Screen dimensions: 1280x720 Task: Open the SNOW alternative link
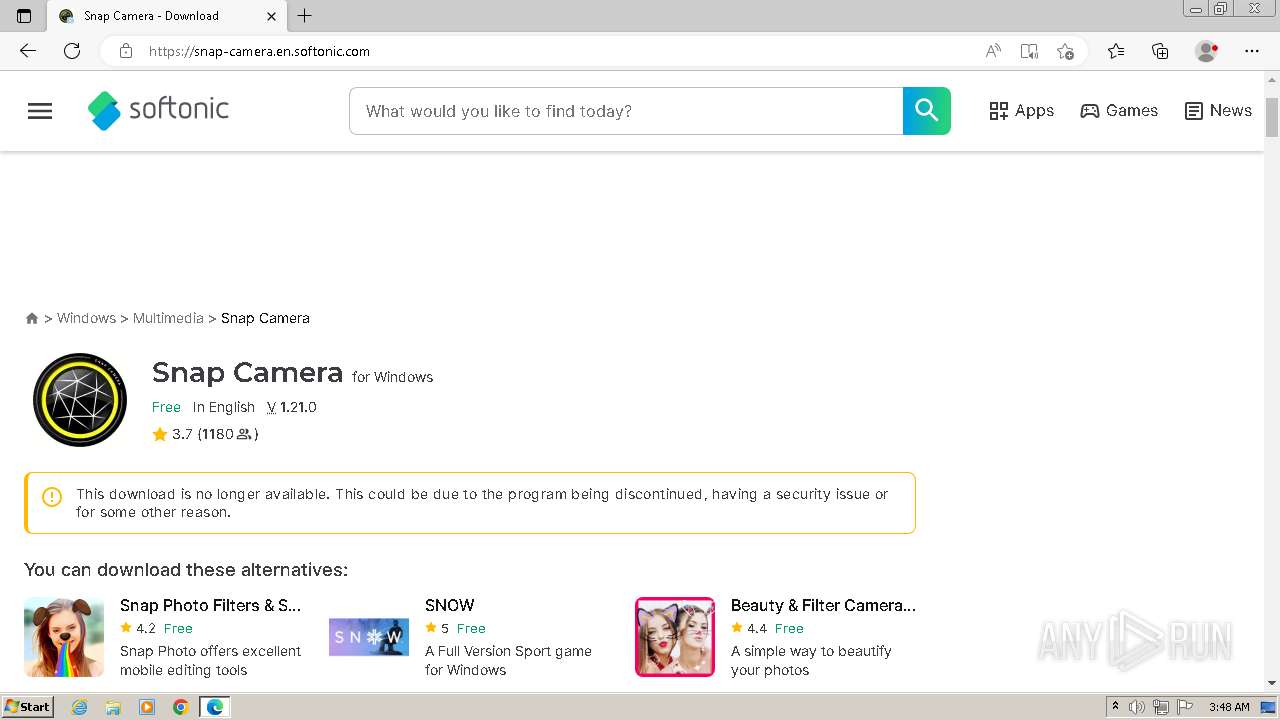449,605
